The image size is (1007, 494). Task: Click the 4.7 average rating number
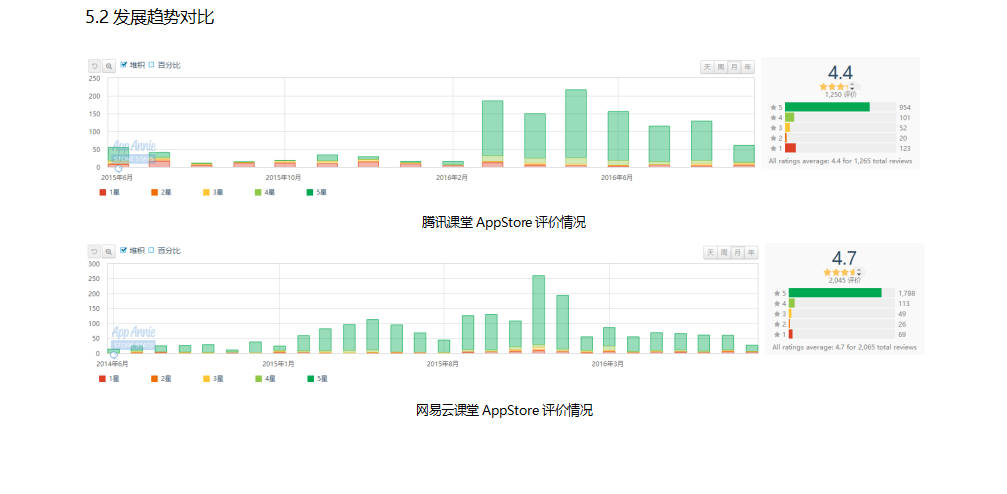[x=844, y=258]
